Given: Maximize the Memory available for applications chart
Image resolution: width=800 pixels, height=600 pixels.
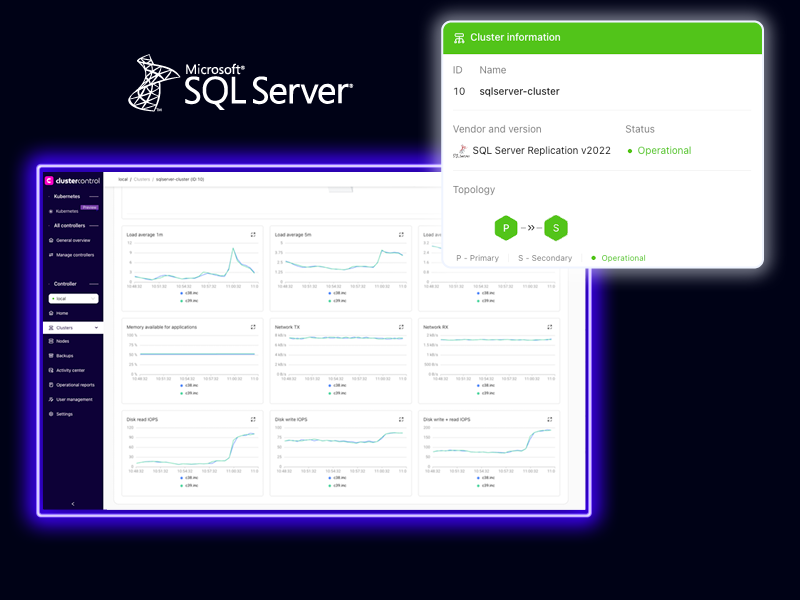Looking at the screenshot, I should (253, 327).
